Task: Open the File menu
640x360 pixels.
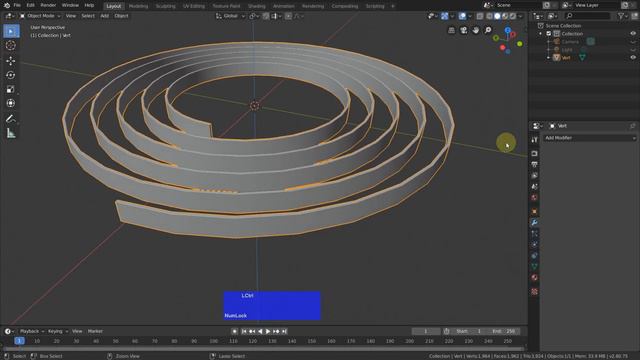Action: (x=17, y=5)
